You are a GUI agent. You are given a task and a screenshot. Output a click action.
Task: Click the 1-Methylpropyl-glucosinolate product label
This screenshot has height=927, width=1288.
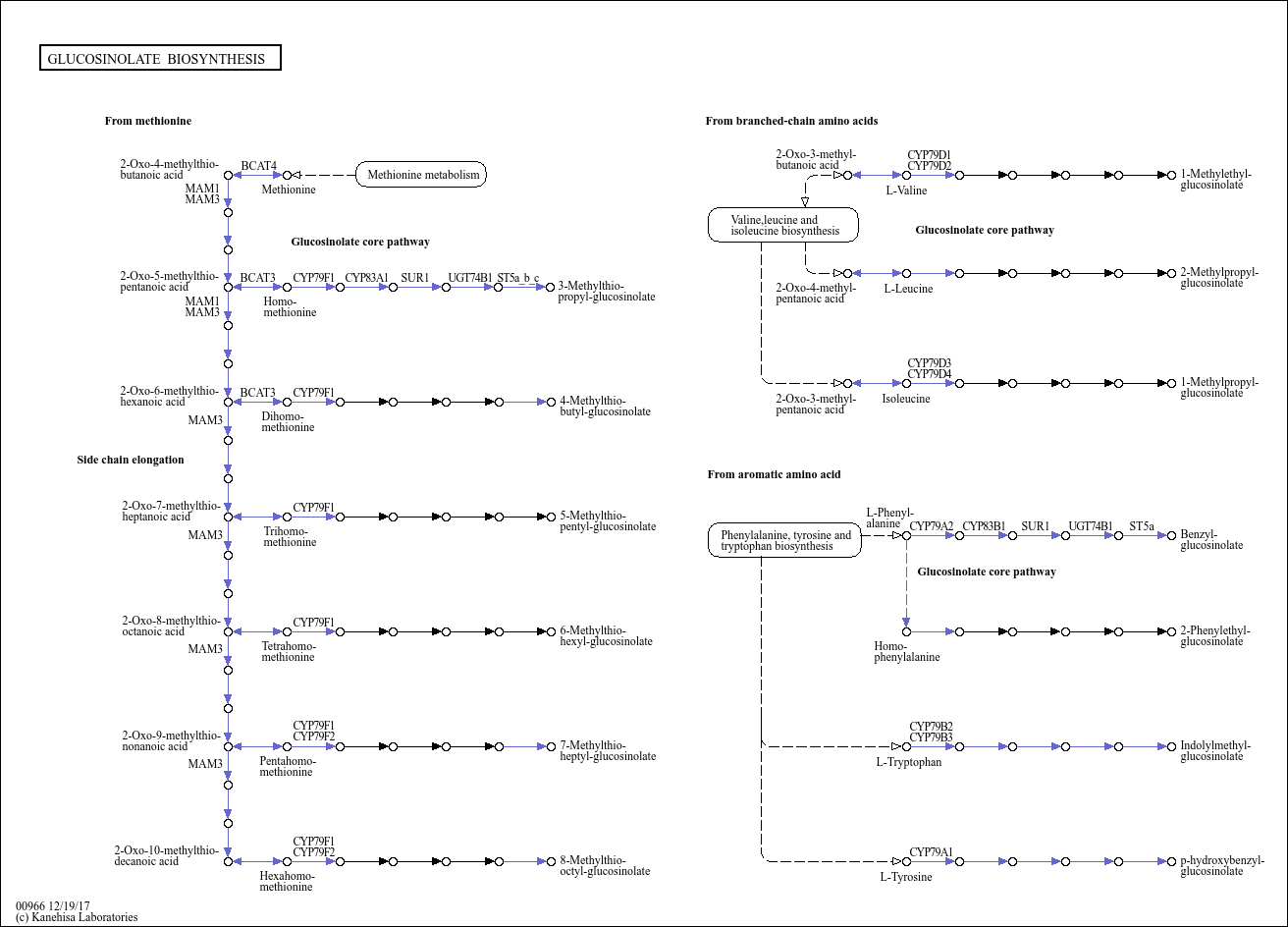1219,387
